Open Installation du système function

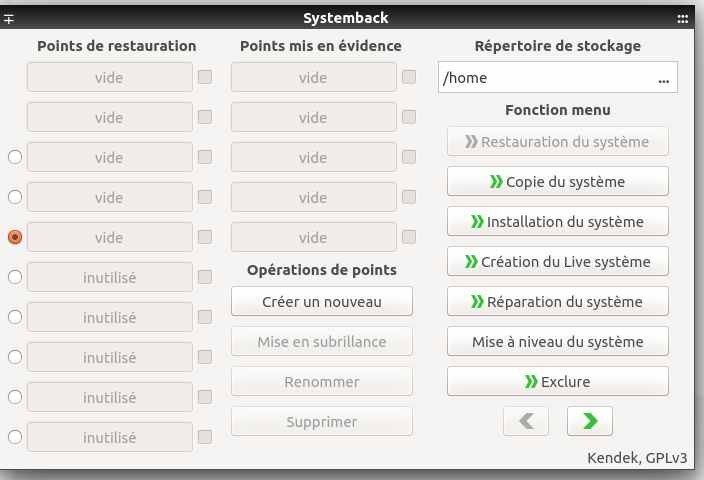(x=557, y=221)
